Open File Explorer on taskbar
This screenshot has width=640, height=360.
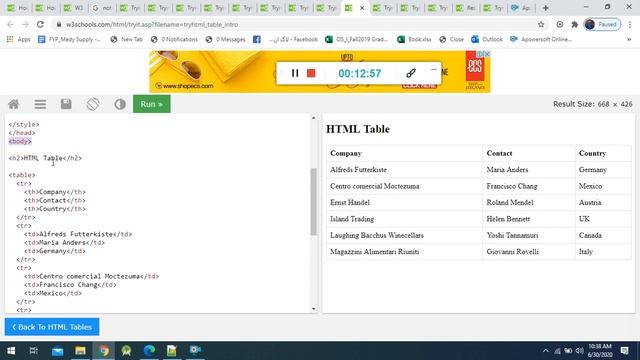80,351
